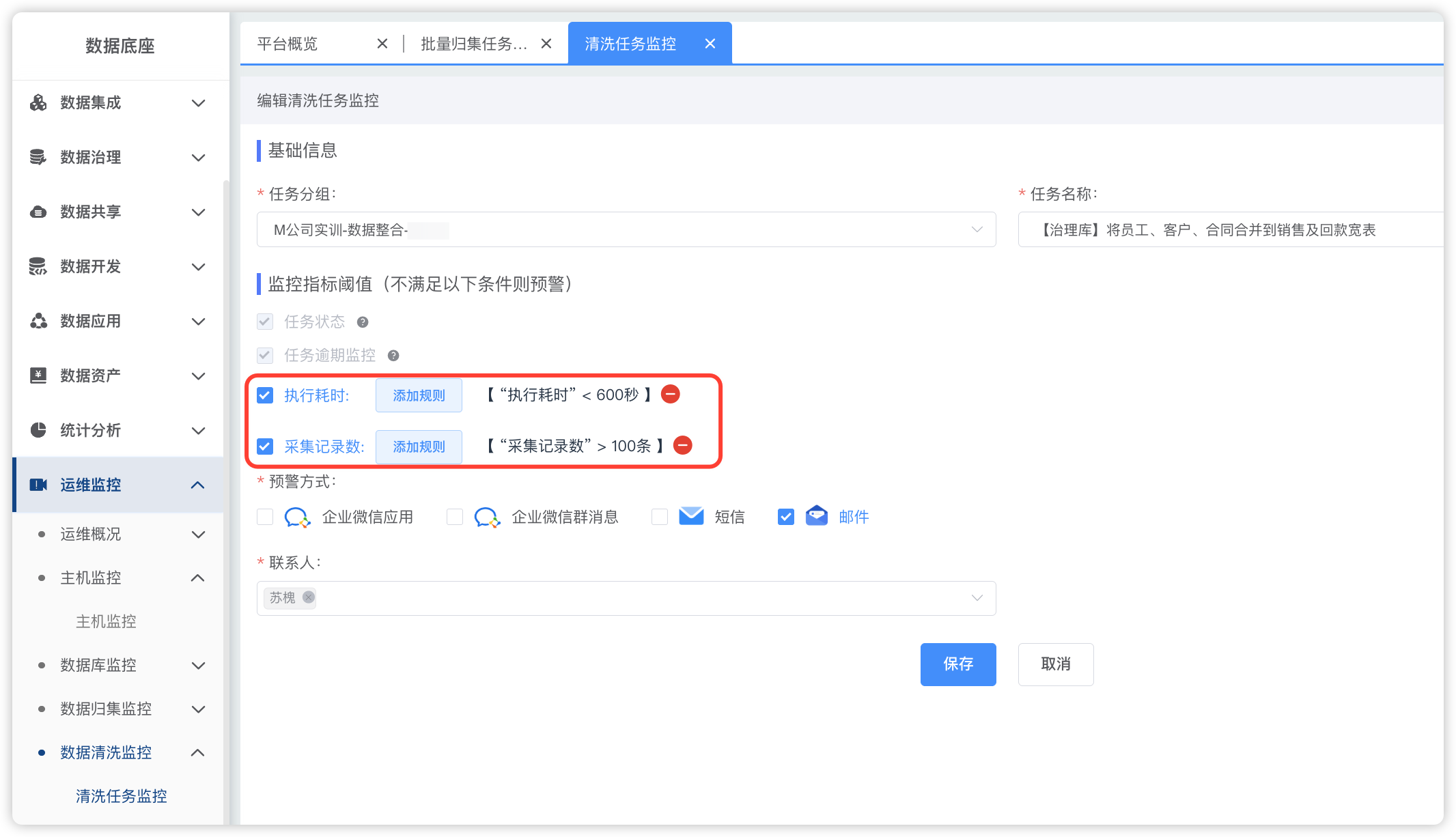
Task: Switch to the 平台概览 tab
Action: coord(288,44)
